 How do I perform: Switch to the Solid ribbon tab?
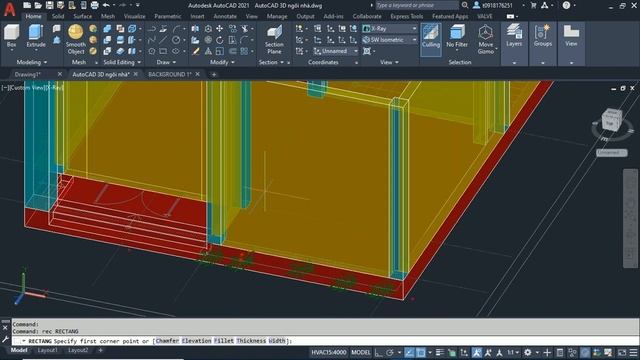click(58, 16)
